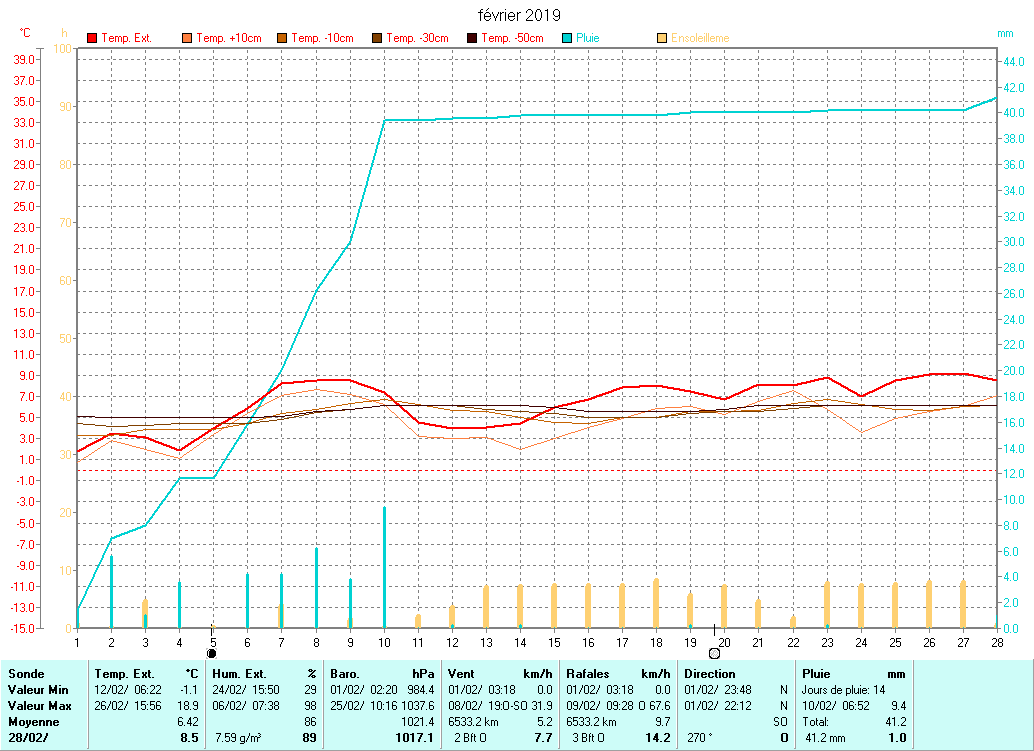Click the Temp. -10cm legend color square
Viewport: 1034px width, 751px height.
pyautogui.click(x=282, y=39)
